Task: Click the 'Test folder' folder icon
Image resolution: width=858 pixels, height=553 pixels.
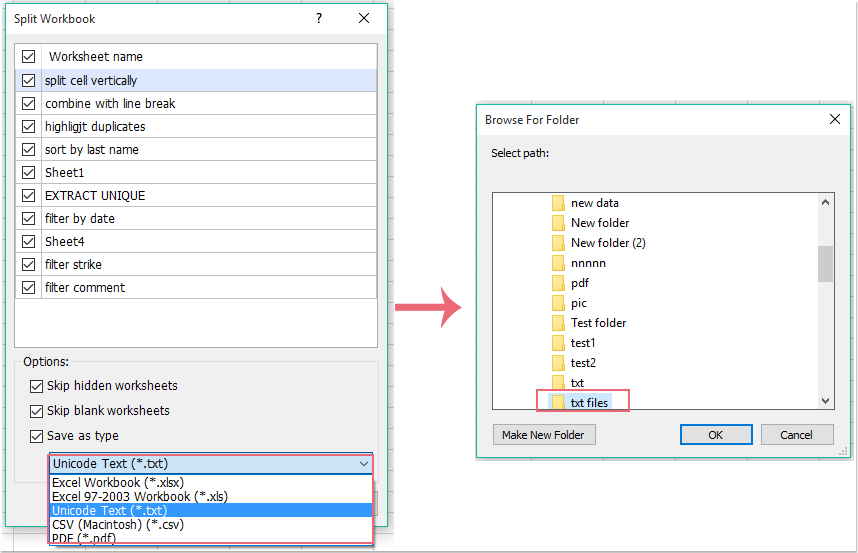Action: coord(559,323)
